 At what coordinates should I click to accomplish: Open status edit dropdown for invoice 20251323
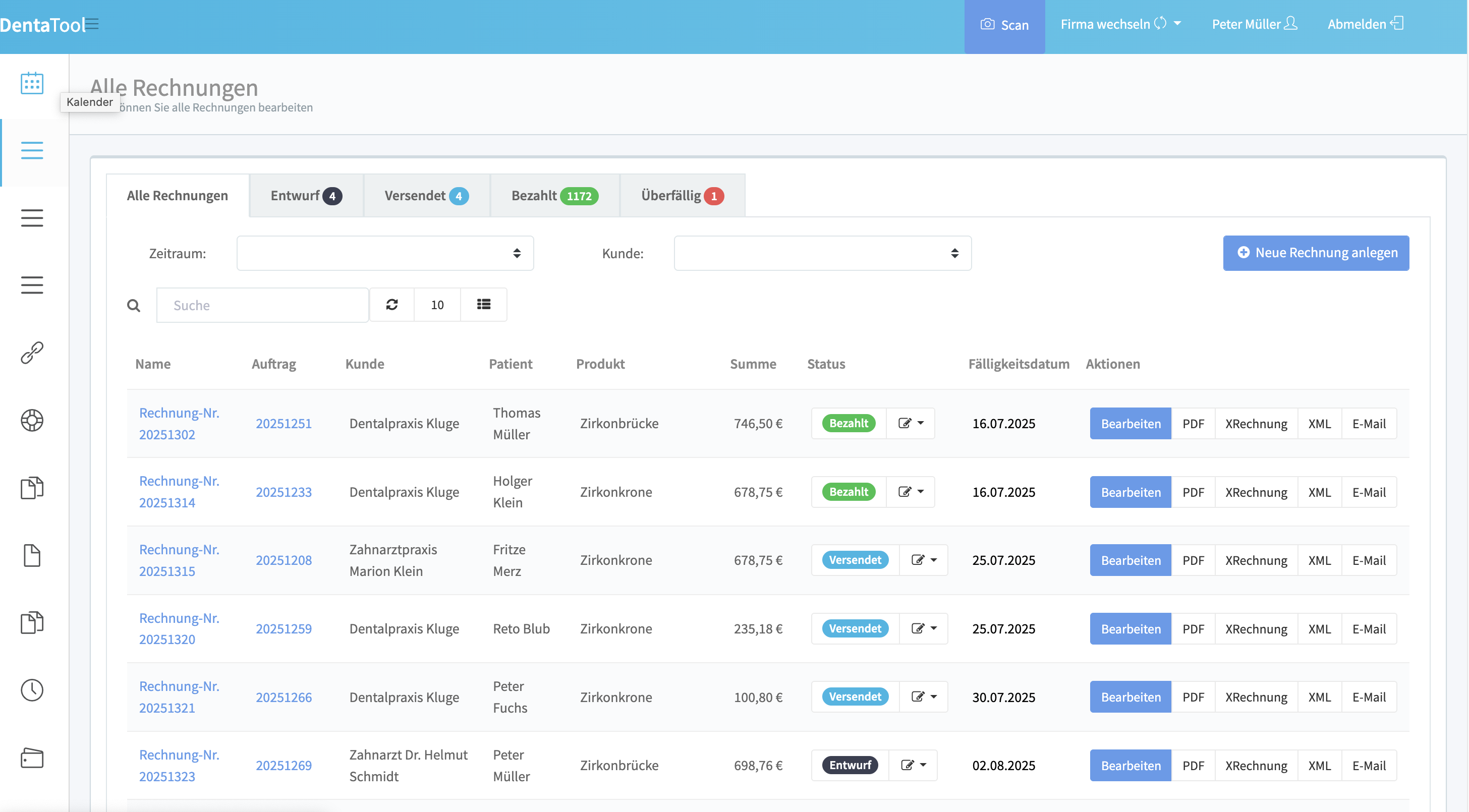(x=914, y=765)
